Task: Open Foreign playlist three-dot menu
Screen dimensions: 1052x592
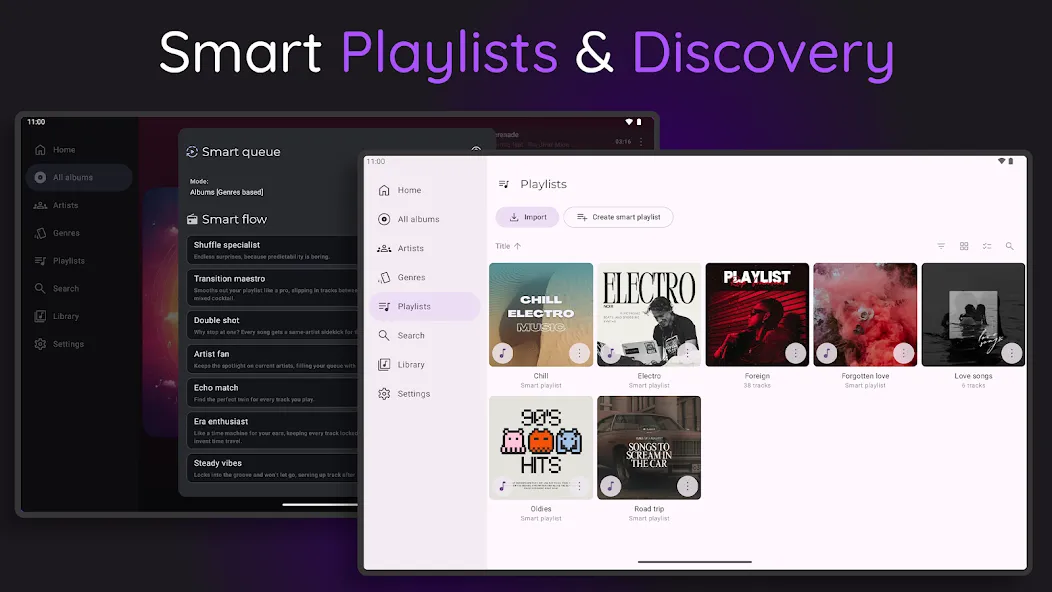Action: pyautogui.click(x=795, y=353)
